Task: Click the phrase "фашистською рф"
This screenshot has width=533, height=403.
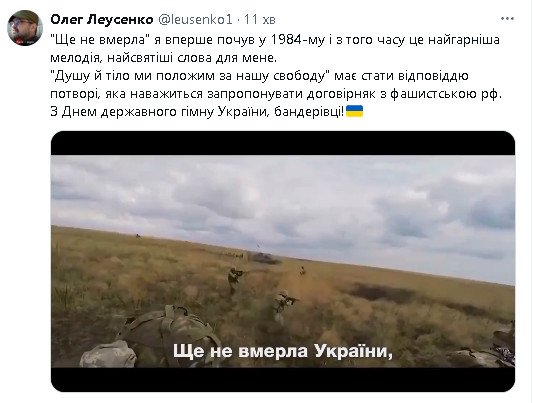Action: [445, 94]
